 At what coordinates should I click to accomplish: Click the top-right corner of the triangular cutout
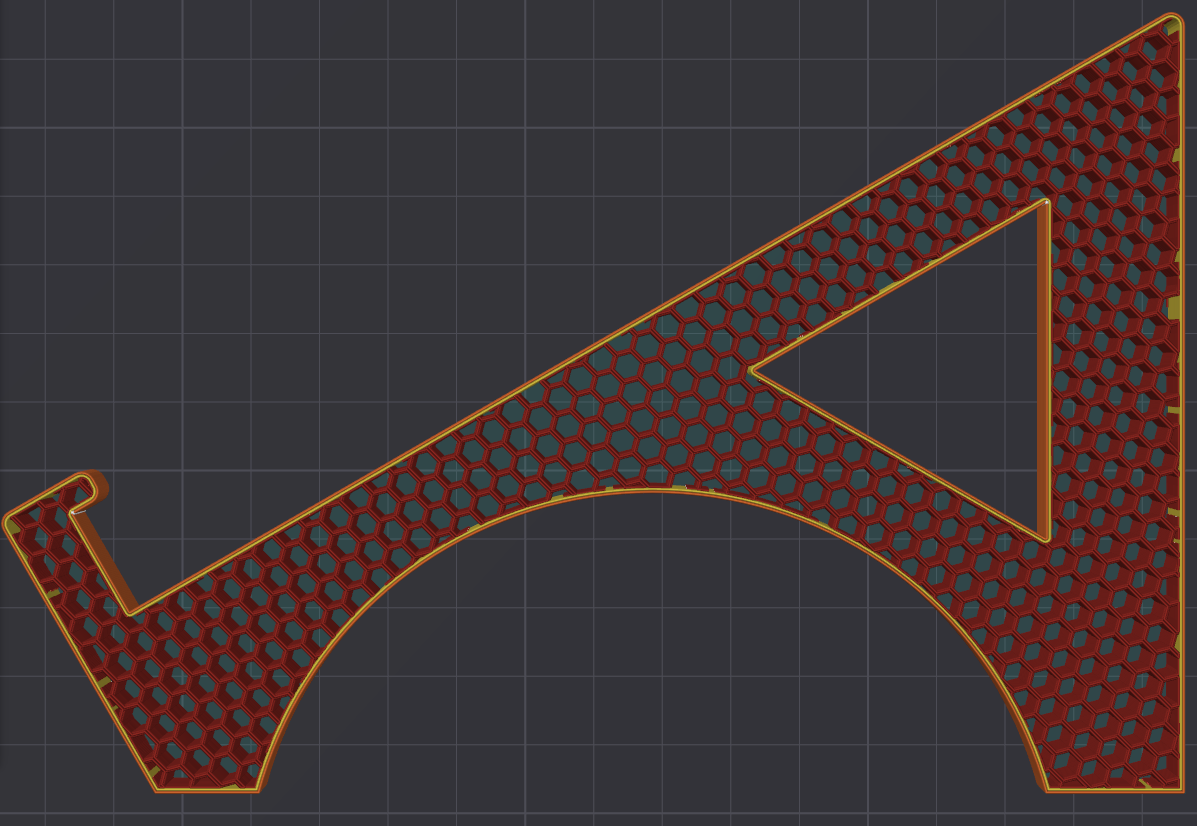click(1045, 204)
